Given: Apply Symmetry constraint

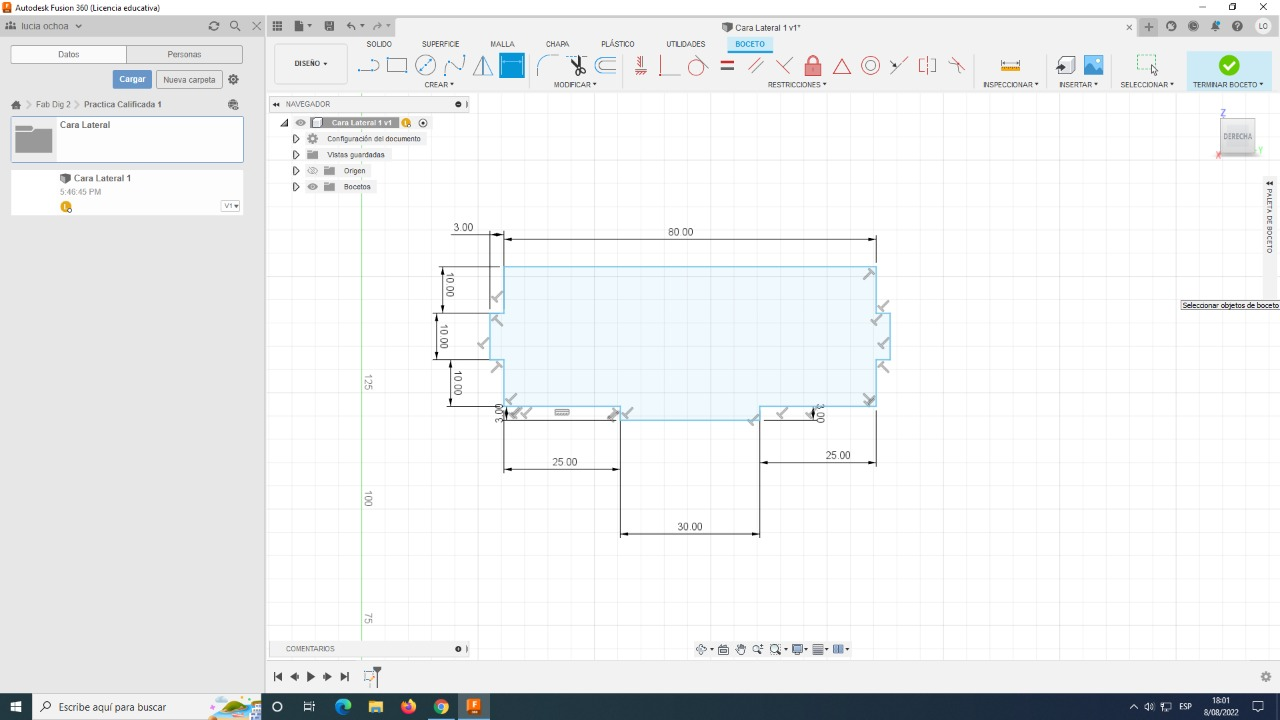Looking at the screenshot, I should pyautogui.click(x=928, y=66).
